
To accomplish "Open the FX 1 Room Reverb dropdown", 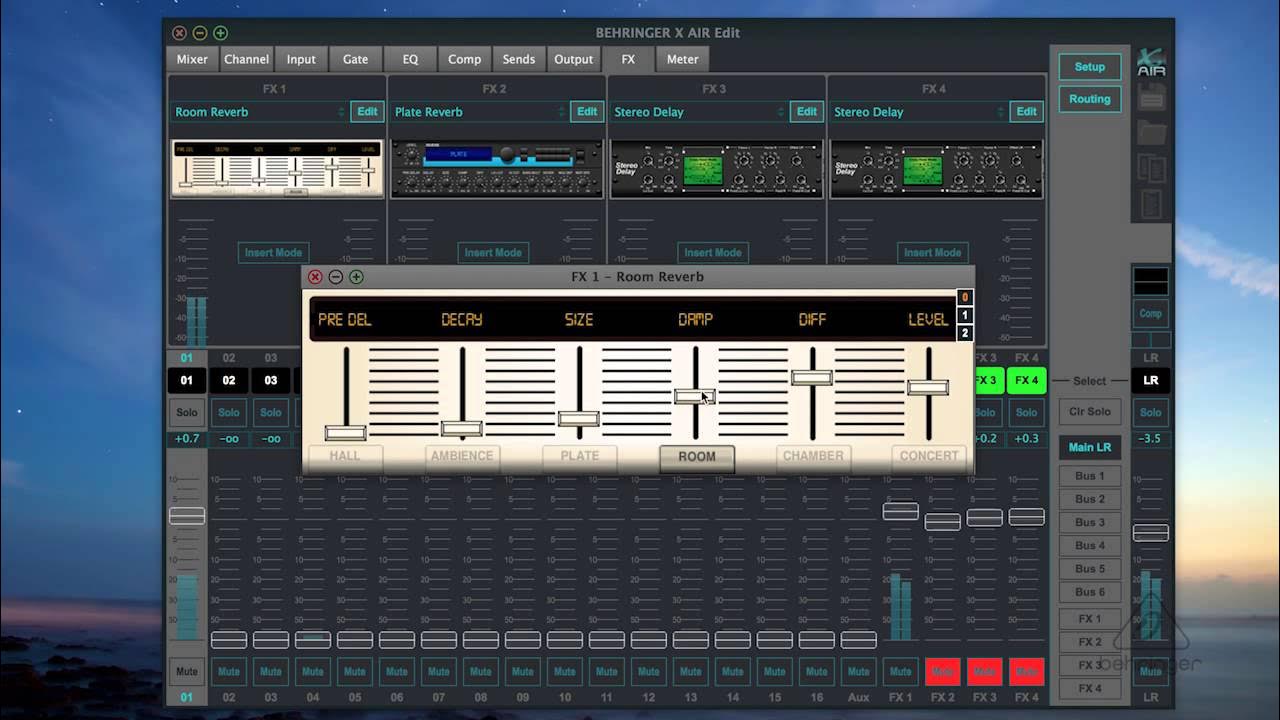I will [x=259, y=112].
